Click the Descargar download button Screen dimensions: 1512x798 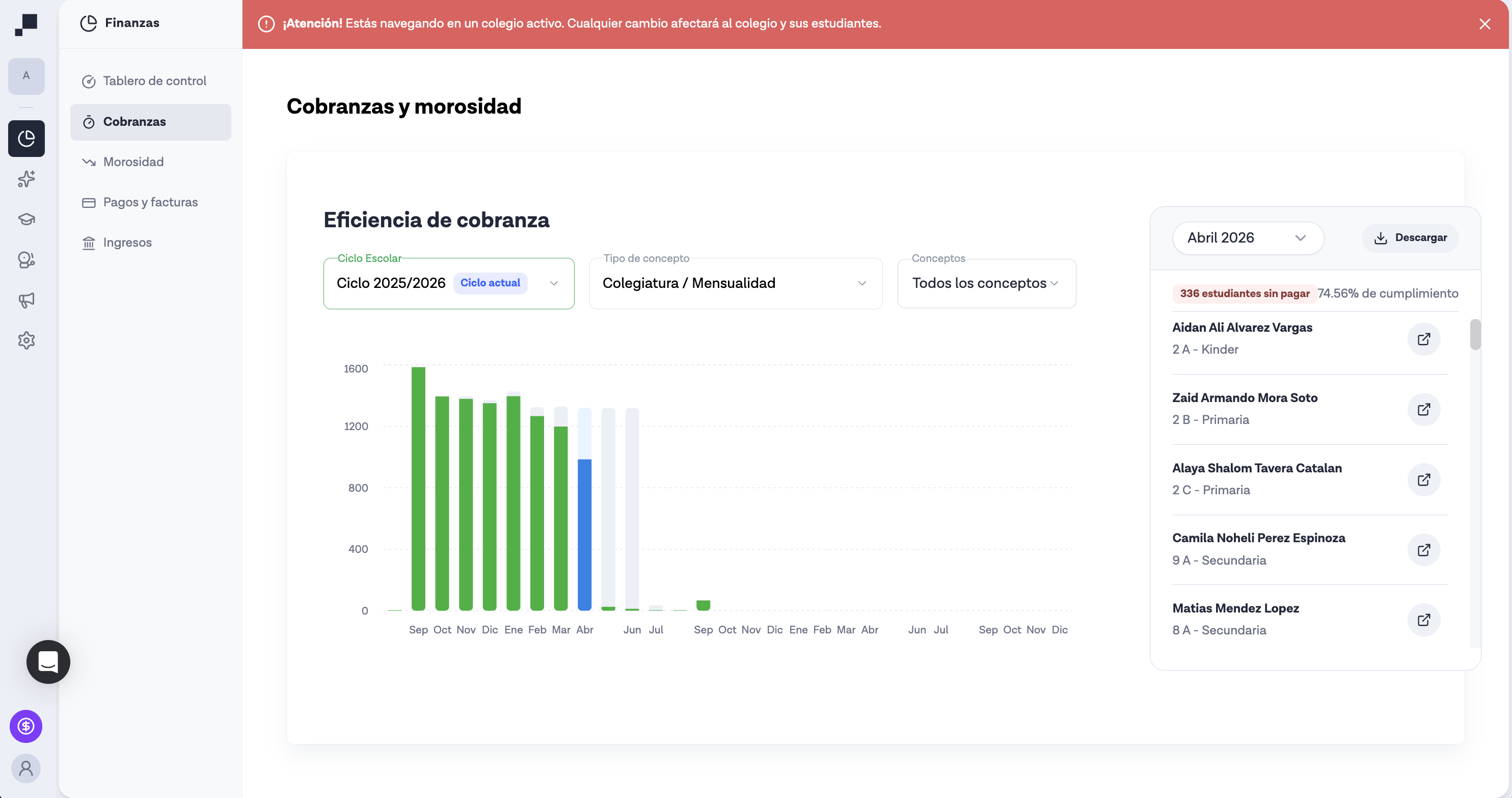pyautogui.click(x=1411, y=237)
